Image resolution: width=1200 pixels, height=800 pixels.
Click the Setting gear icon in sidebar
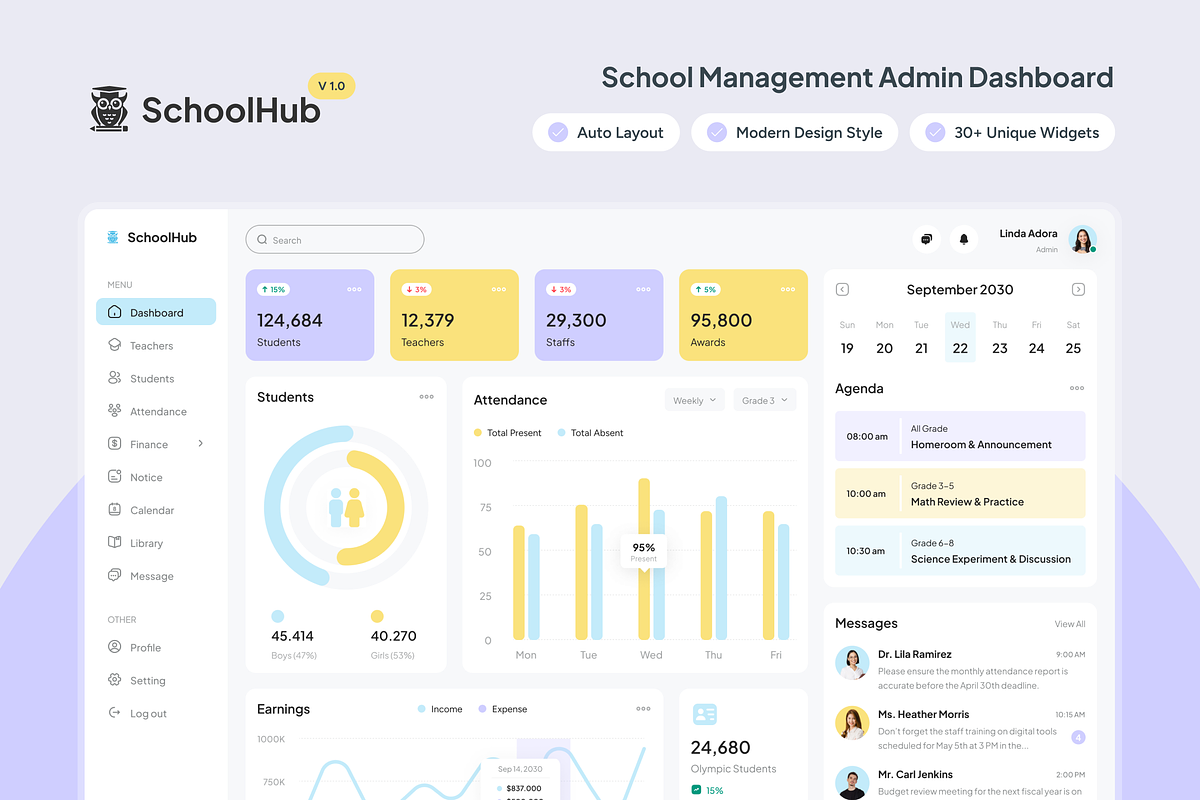(x=114, y=680)
